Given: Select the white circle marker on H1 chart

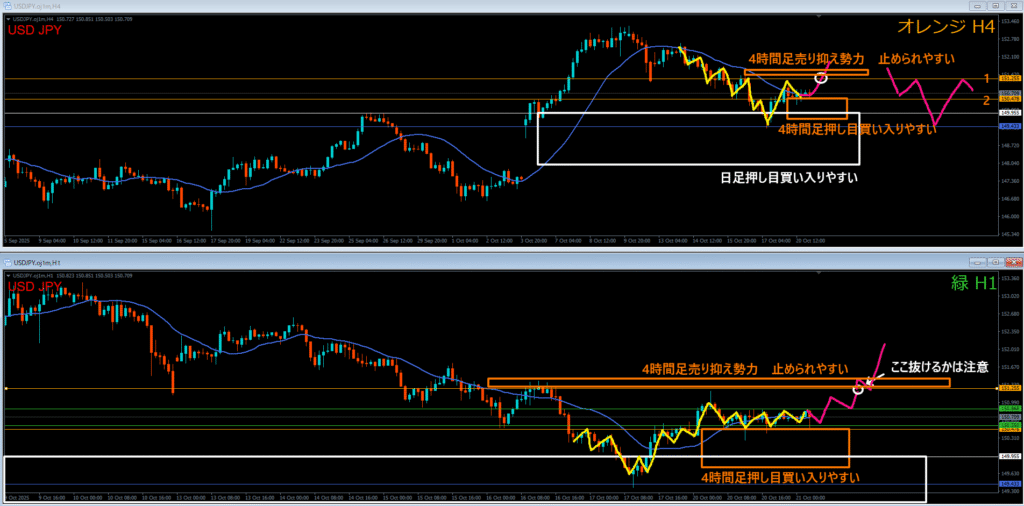Looking at the screenshot, I should pyautogui.click(x=858, y=386).
